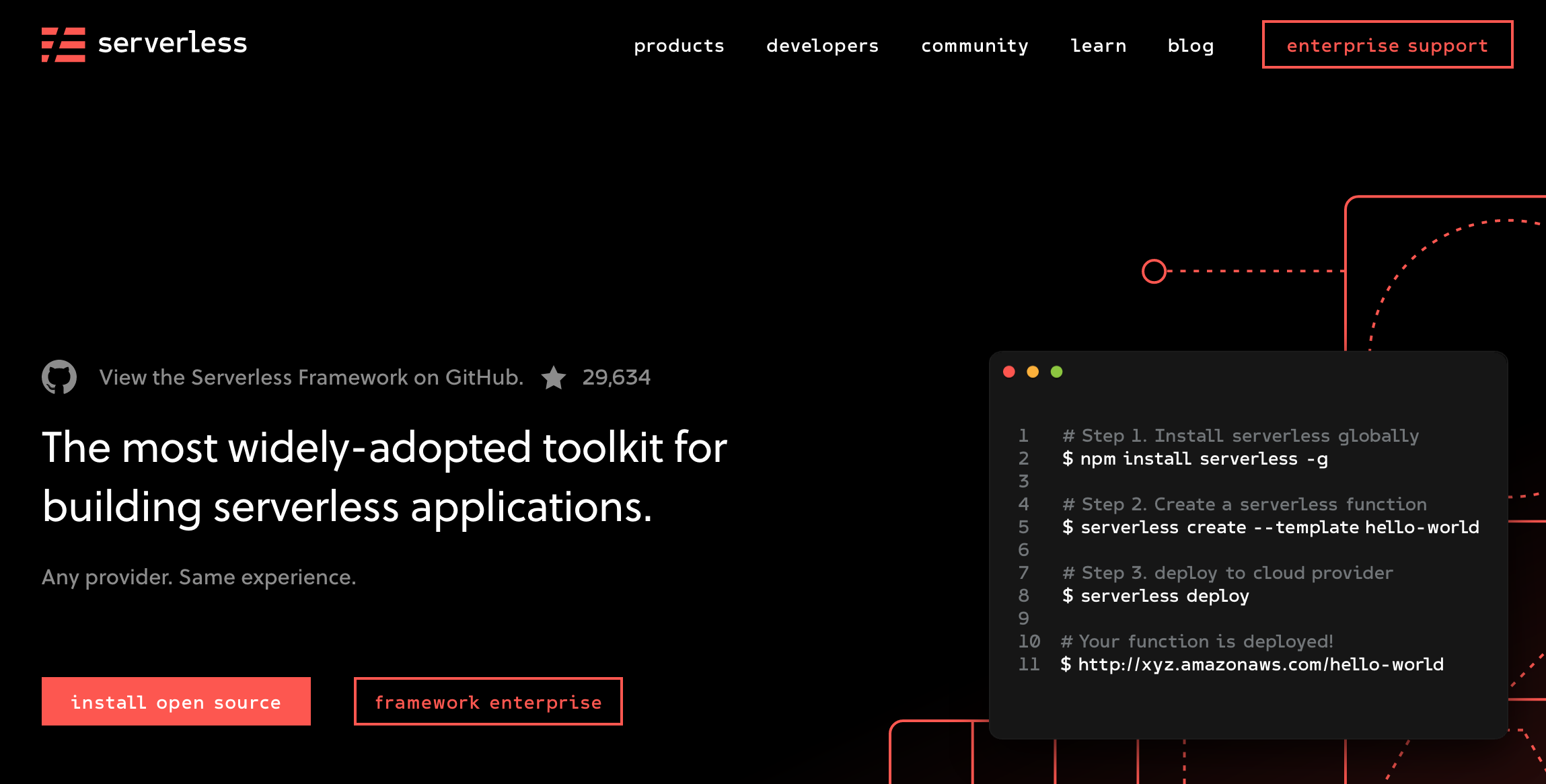
Task: Click the GitHub star icon
Action: point(554,377)
